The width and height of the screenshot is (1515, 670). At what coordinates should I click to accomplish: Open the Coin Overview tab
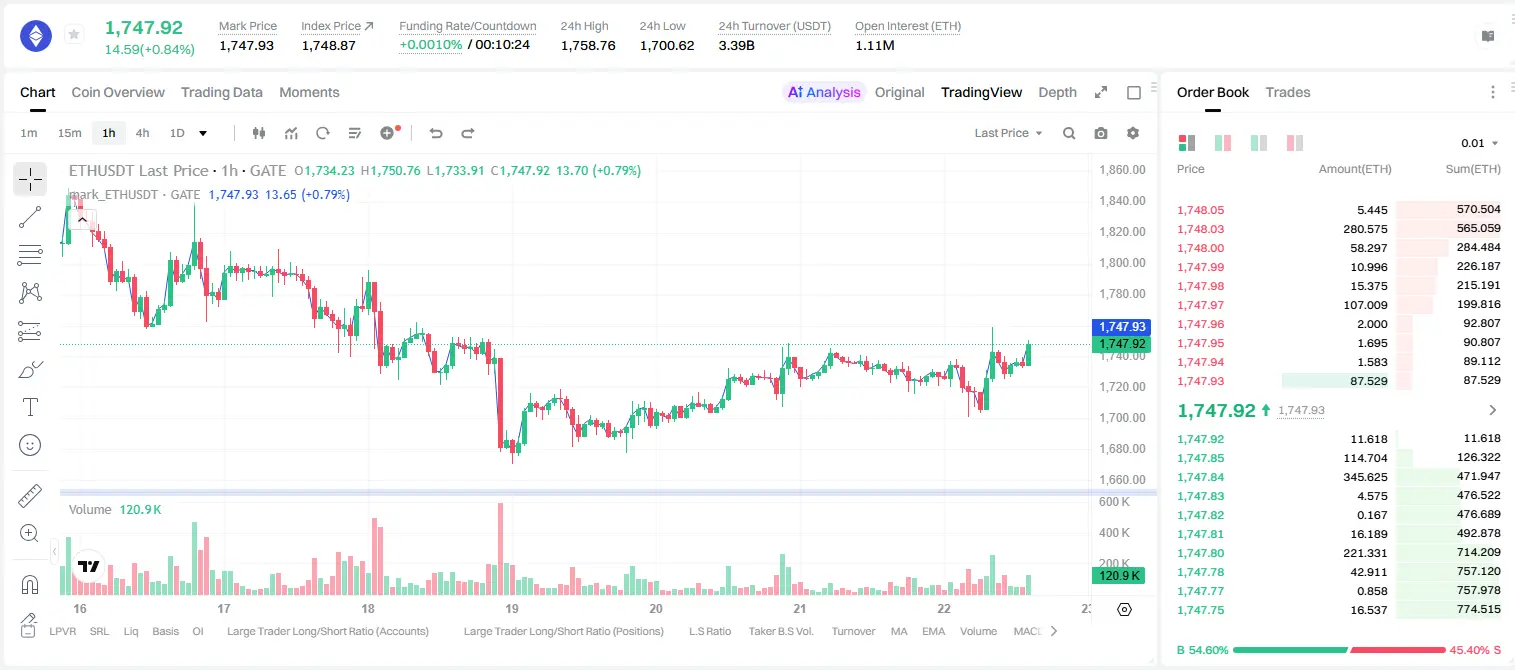118,92
